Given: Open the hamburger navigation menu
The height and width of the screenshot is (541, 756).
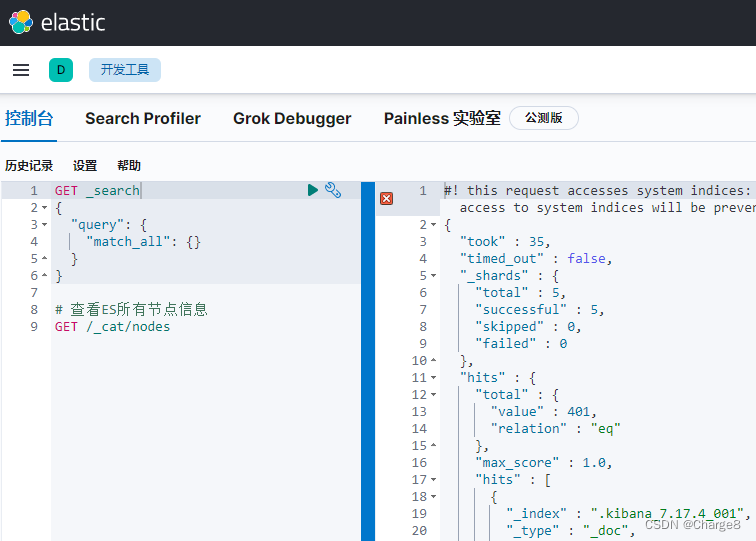Looking at the screenshot, I should (x=21, y=70).
